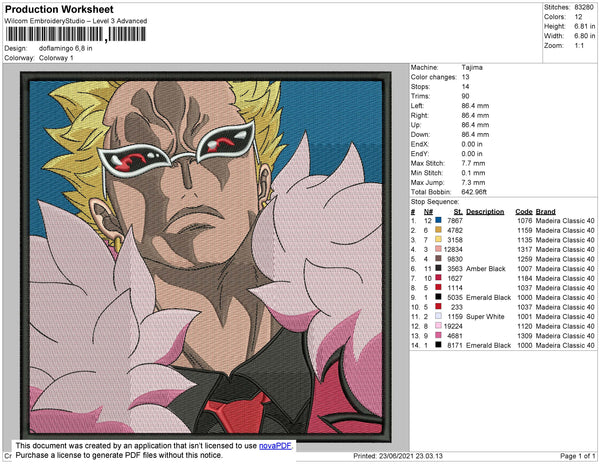The image size is (600, 464).
Task: Click the Color changes value '13'
Action: point(465,77)
